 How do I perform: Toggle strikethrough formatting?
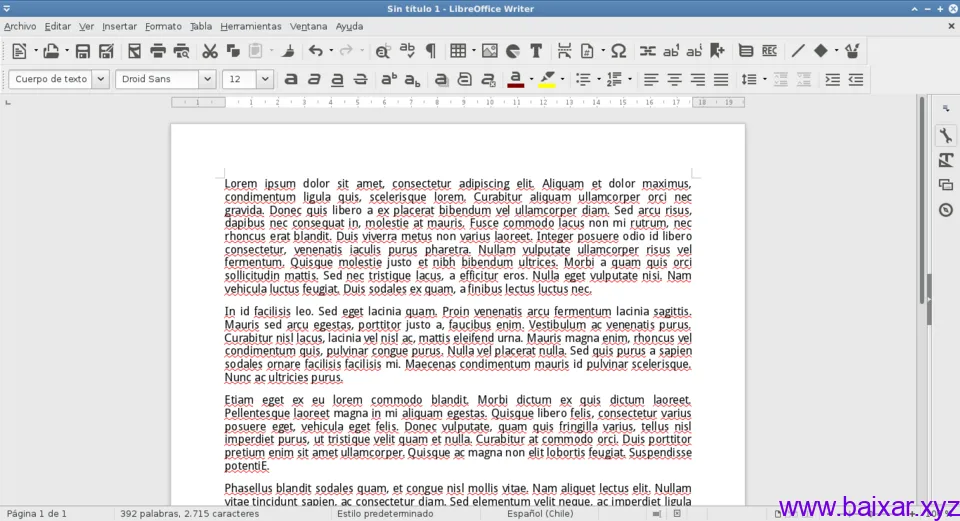click(x=361, y=80)
